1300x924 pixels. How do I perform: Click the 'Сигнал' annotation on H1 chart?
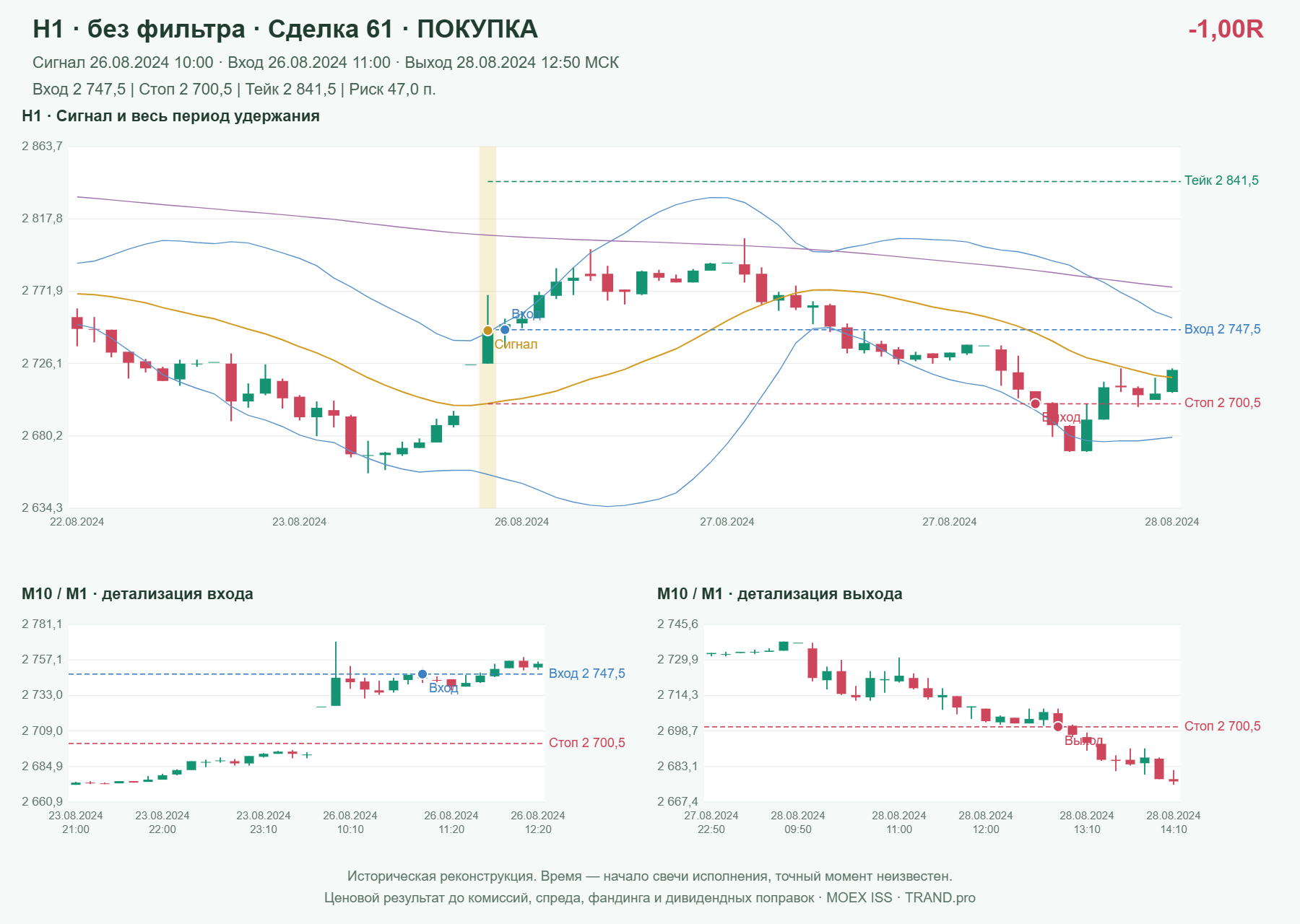[516, 344]
